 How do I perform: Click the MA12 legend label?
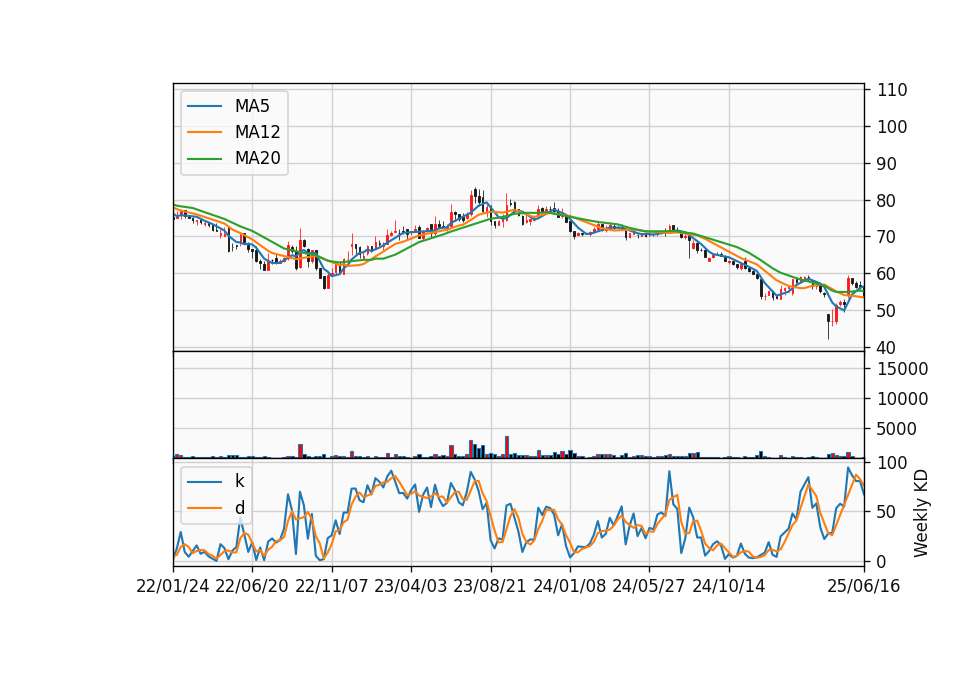[x=257, y=132]
